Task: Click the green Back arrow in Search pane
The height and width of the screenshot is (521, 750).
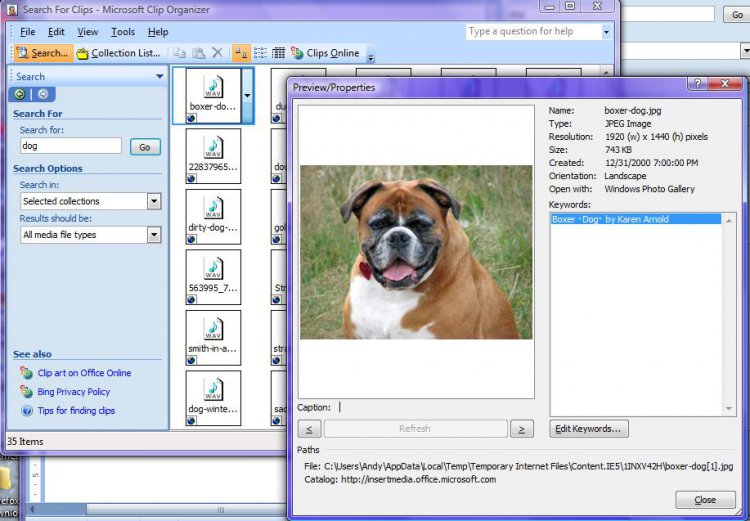Action: click(x=20, y=94)
